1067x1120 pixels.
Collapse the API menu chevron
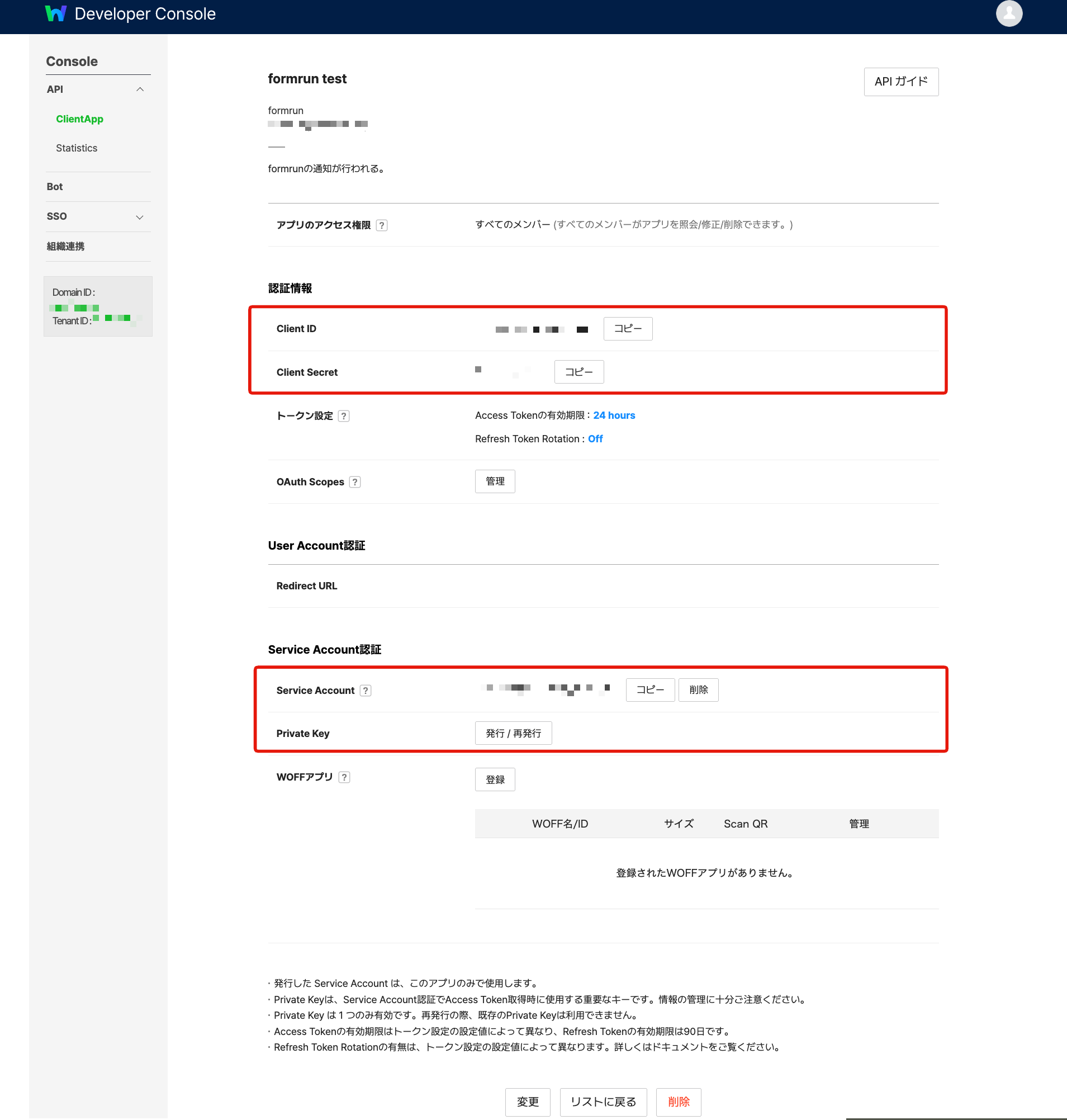tap(140, 89)
